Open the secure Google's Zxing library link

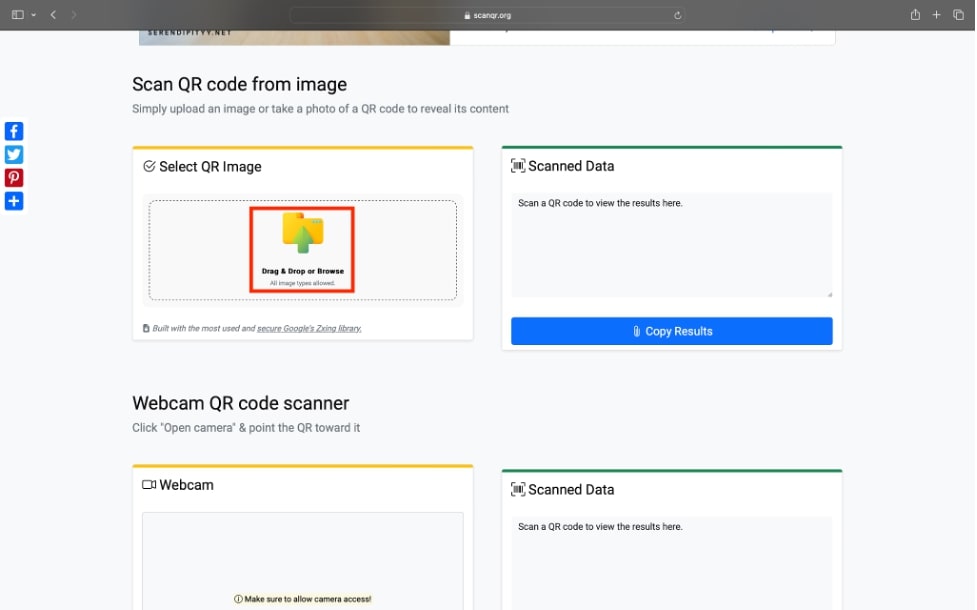(309, 328)
